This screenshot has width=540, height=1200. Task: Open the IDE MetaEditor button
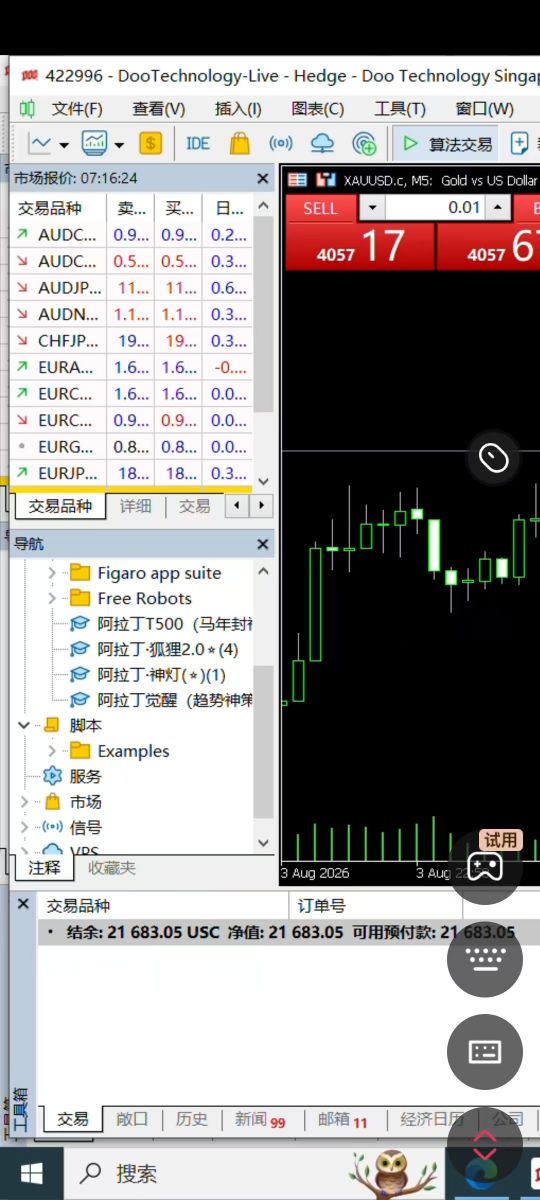[198, 143]
